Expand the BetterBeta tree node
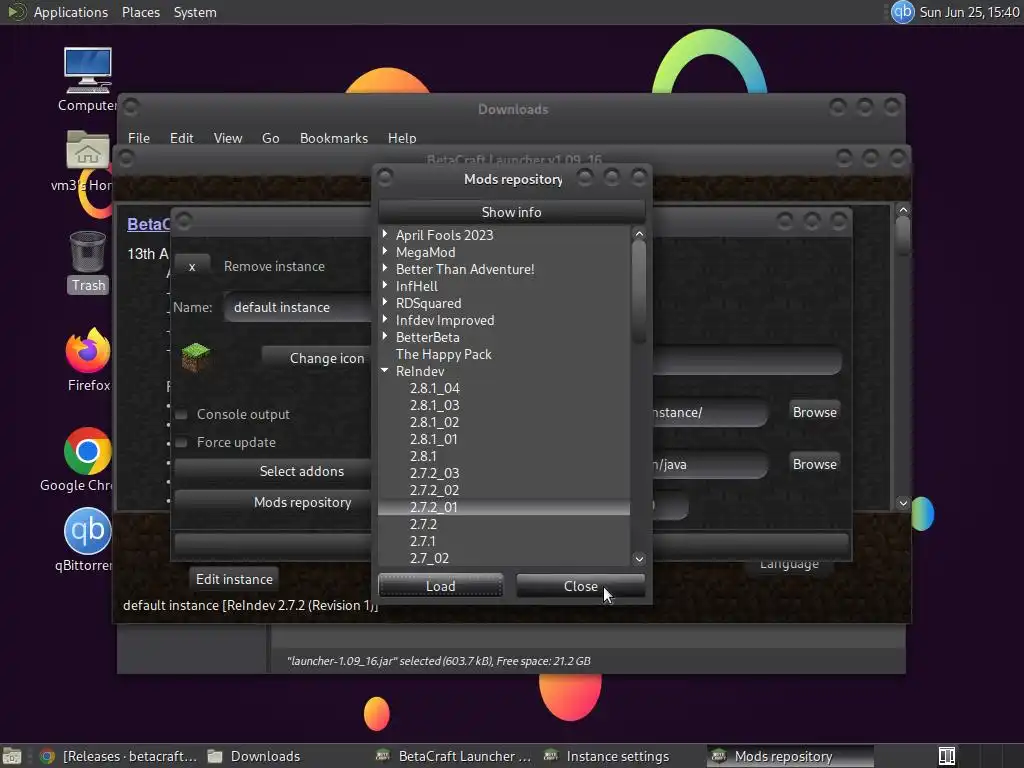This screenshot has width=1024, height=768. point(385,336)
